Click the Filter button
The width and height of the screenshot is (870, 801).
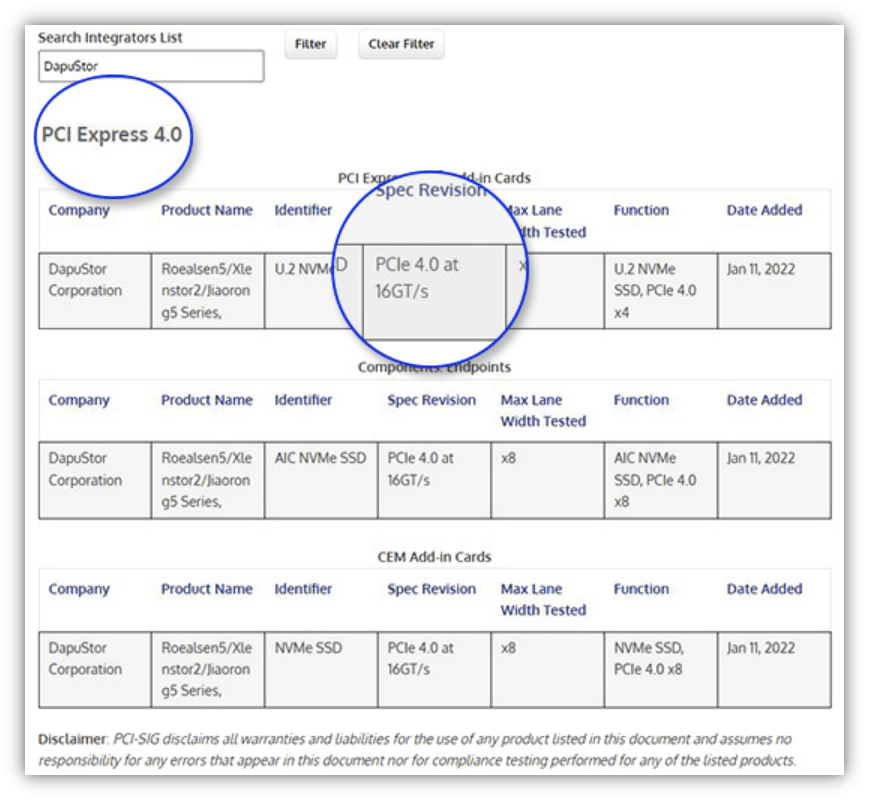pos(310,44)
